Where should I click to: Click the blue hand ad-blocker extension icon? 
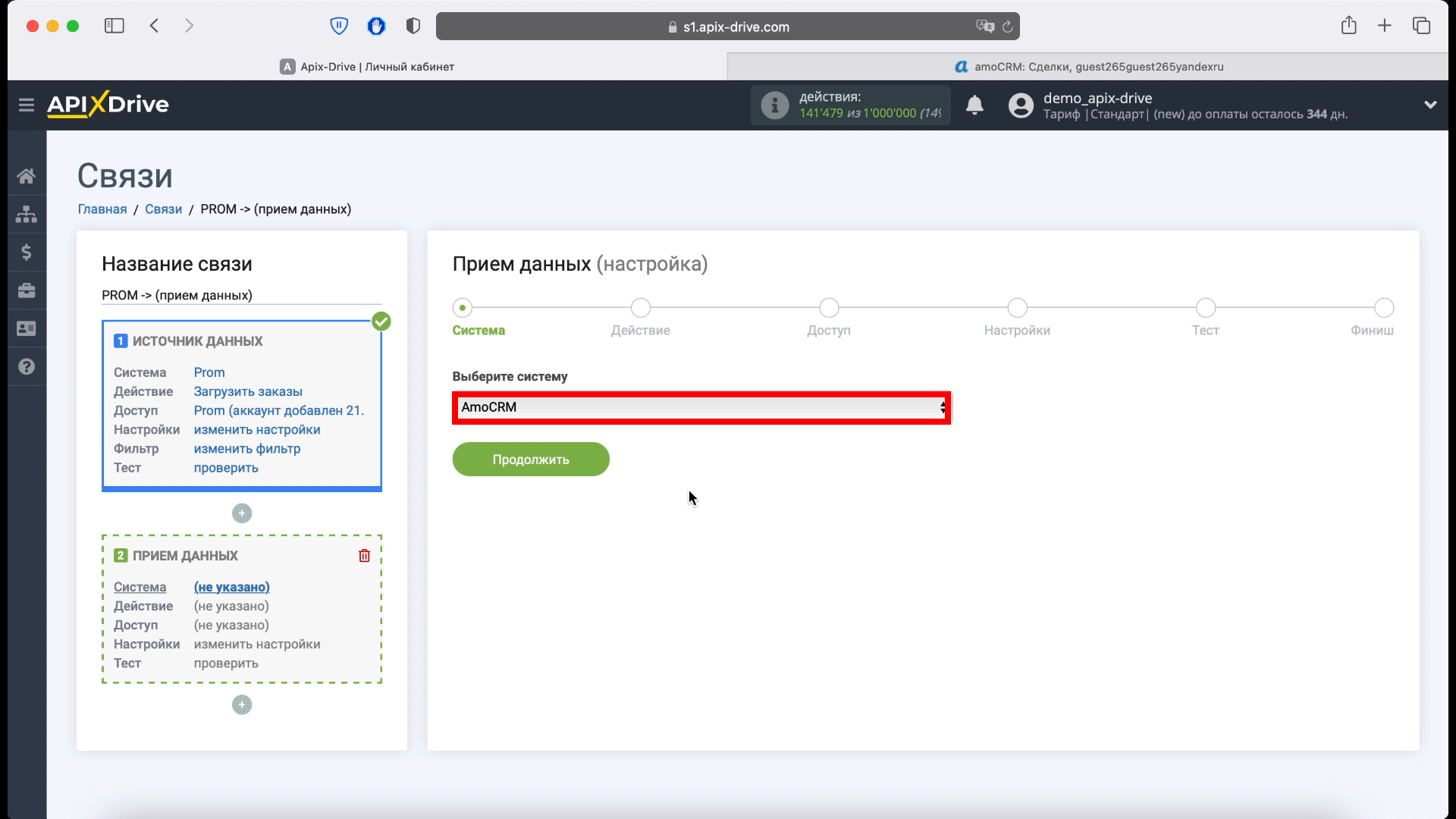click(x=376, y=27)
